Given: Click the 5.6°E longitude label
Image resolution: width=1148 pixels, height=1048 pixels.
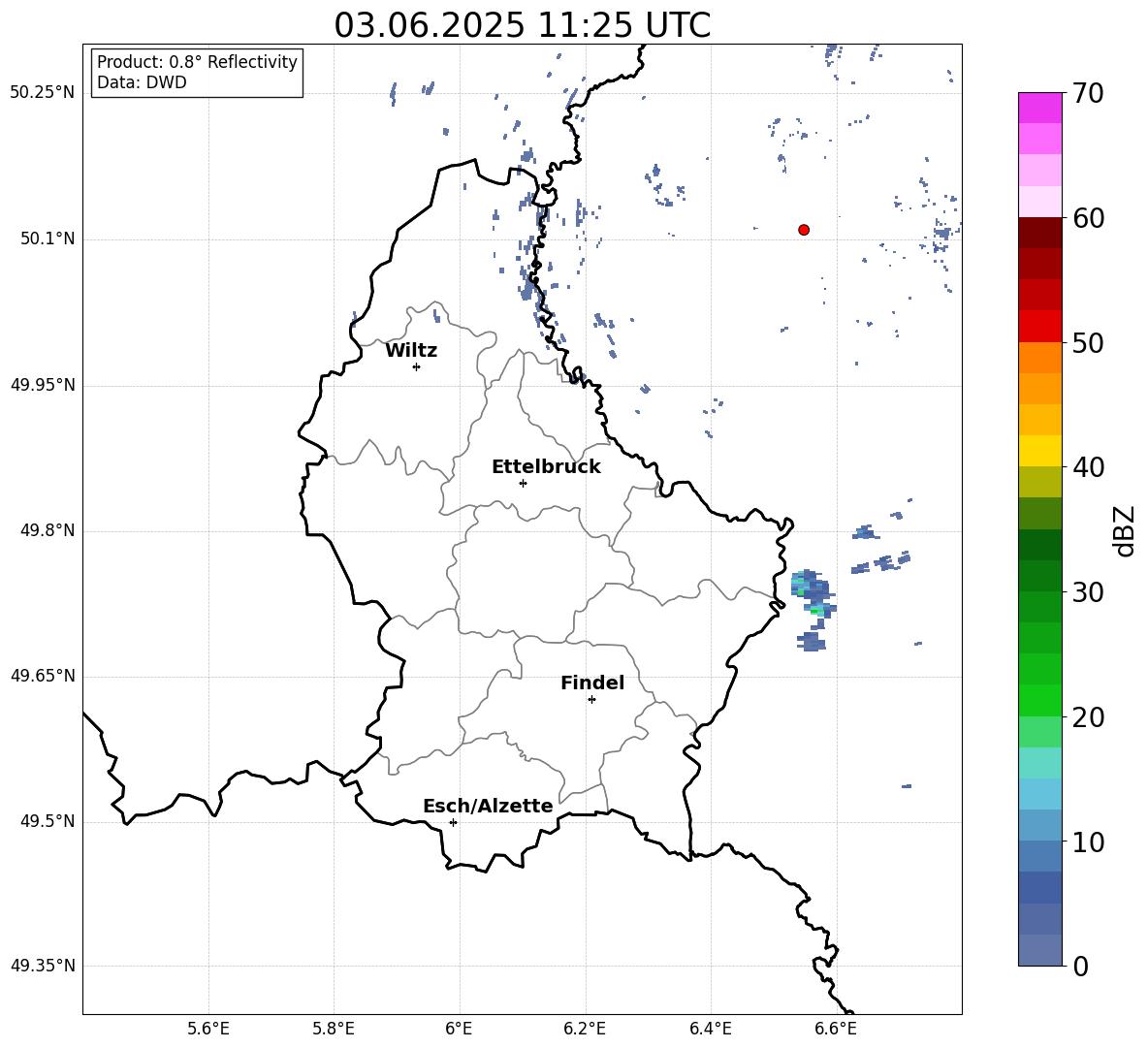Looking at the screenshot, I should click(x=208, y=1029).
